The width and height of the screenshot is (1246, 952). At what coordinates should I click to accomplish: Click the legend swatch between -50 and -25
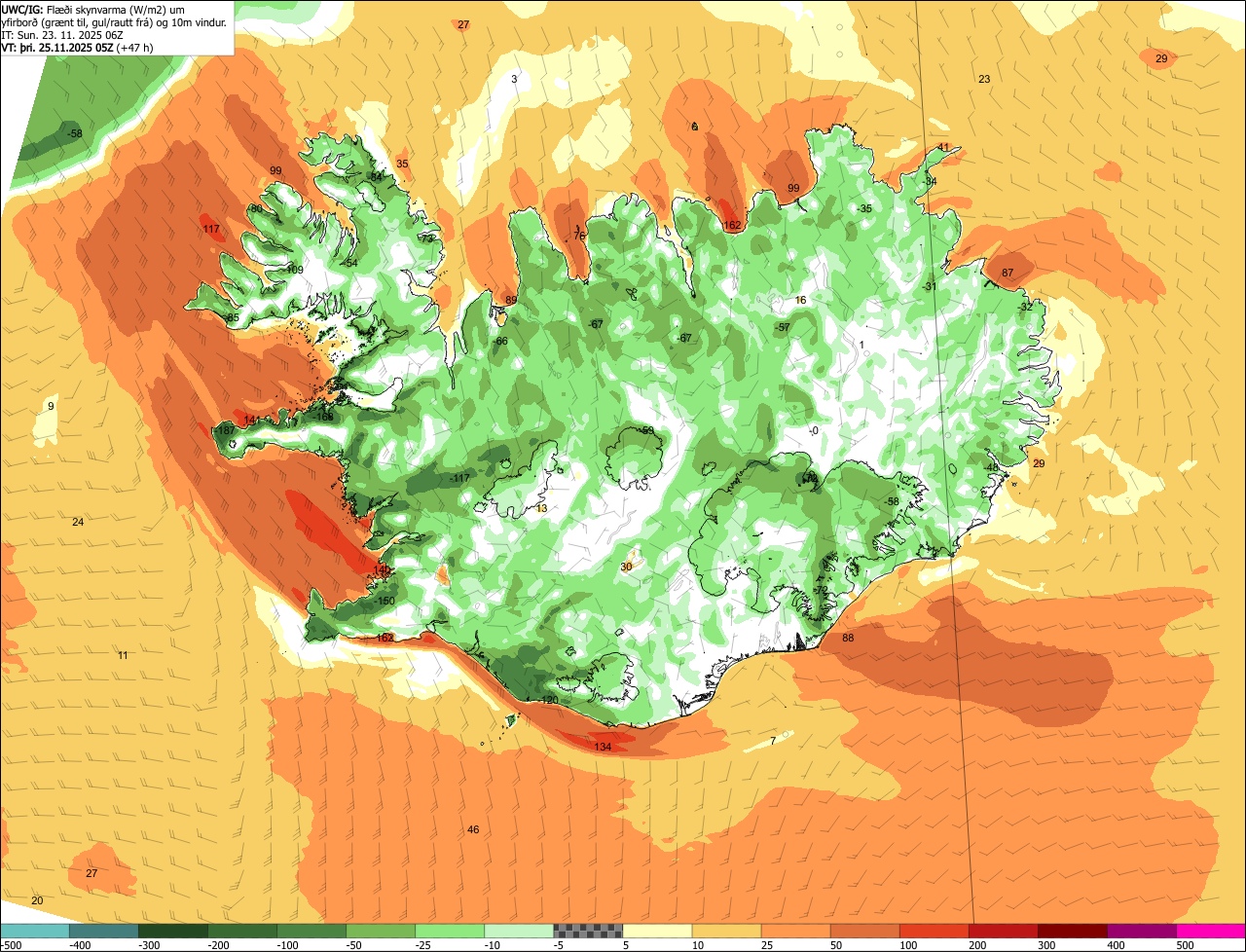pyautogui.click(x=381, y=932)
